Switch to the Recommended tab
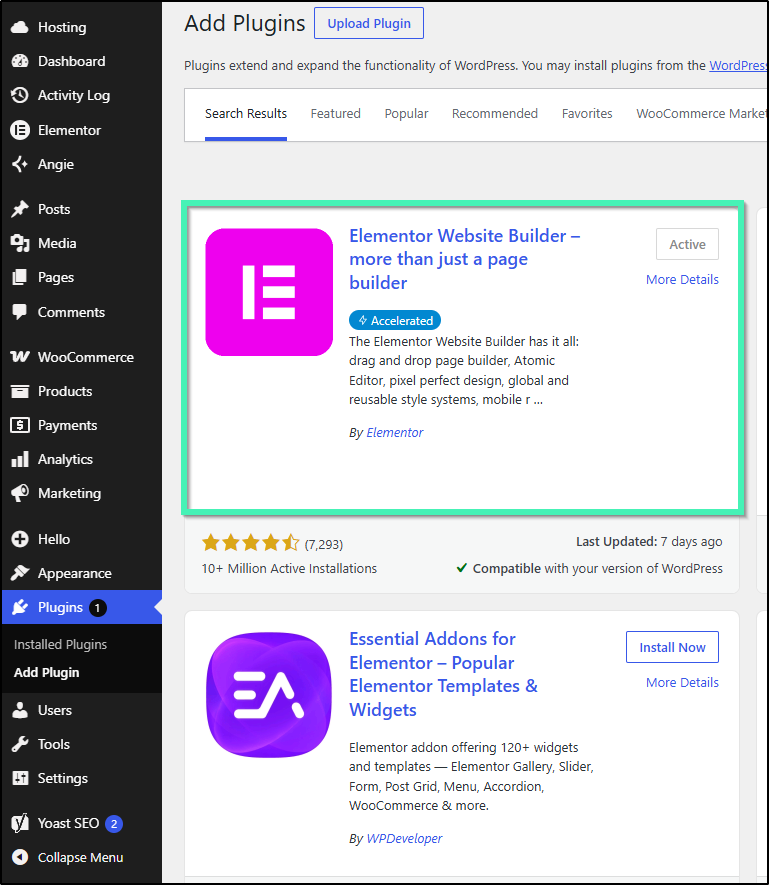This screenshot has width=769, height=885. tap(495, 113)
